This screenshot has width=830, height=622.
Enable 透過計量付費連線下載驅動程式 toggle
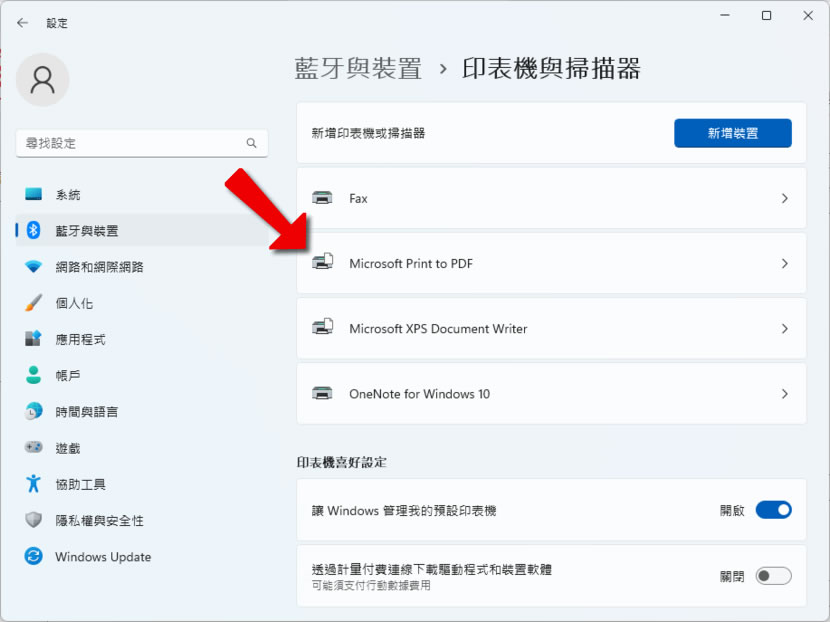click(x=773, y=576)
